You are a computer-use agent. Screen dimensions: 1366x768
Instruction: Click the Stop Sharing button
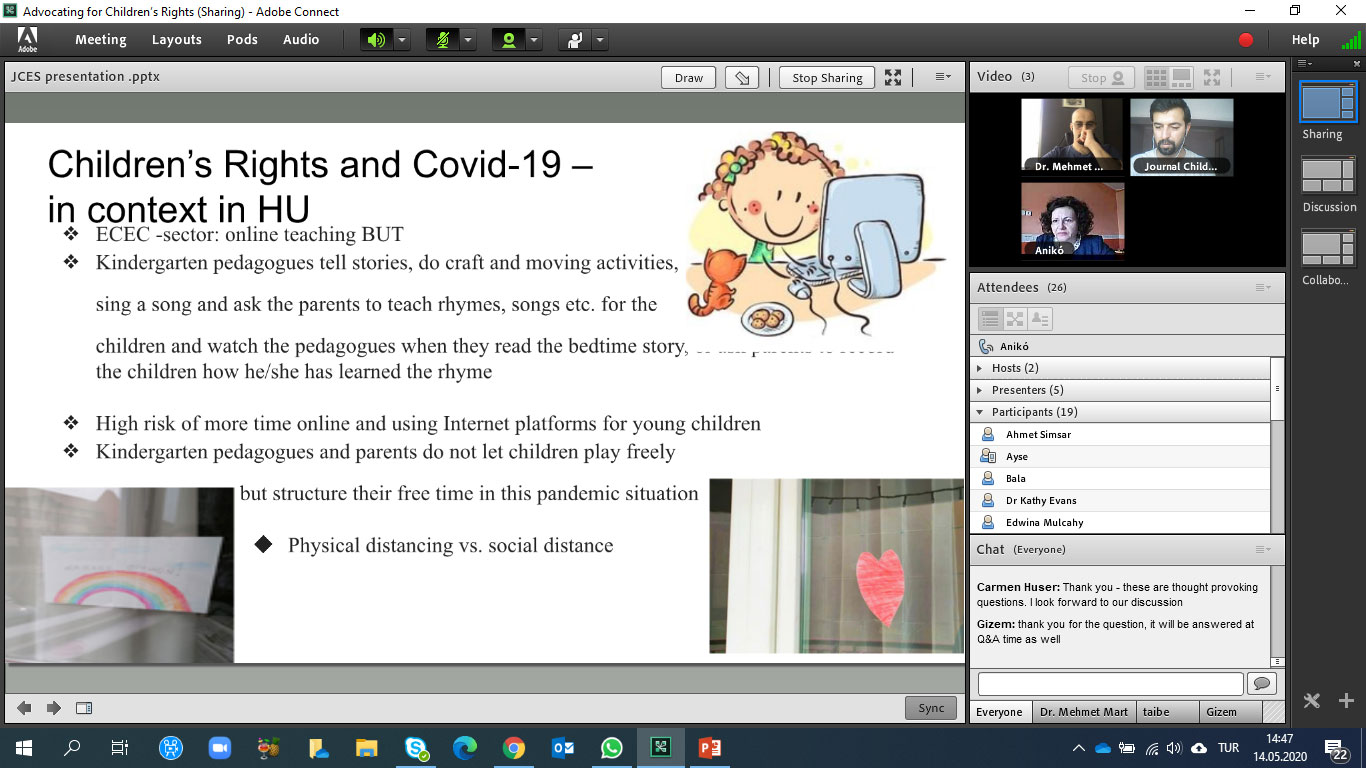[827, 78]
